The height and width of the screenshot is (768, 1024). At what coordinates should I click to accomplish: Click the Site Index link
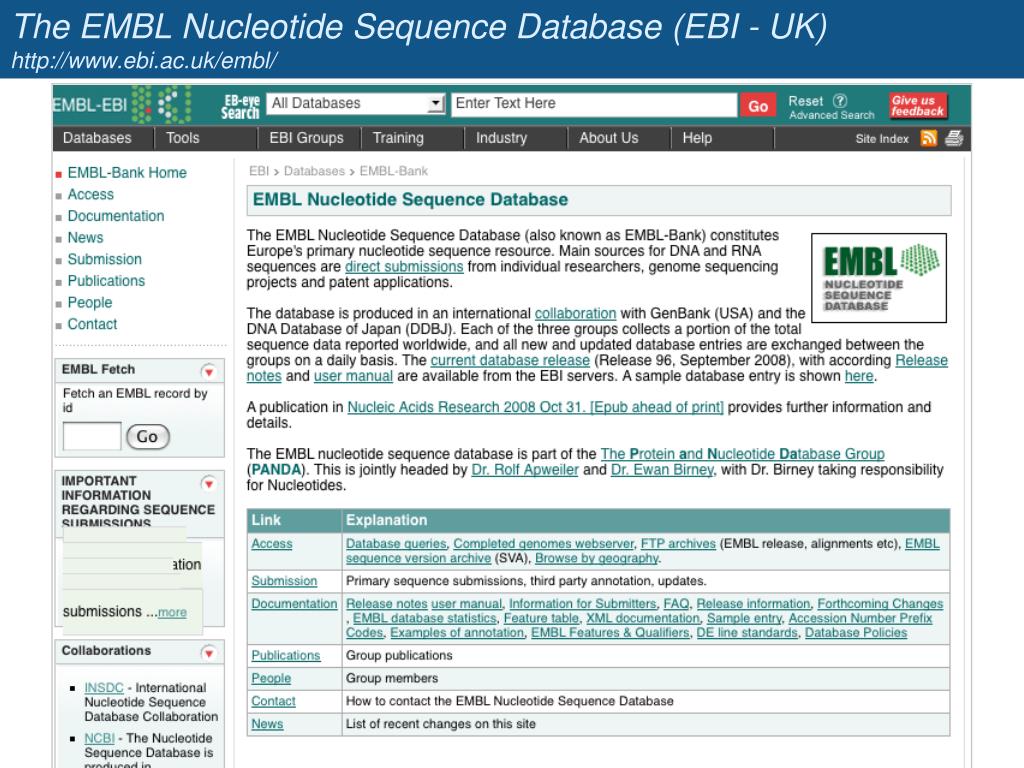(882, 139)
